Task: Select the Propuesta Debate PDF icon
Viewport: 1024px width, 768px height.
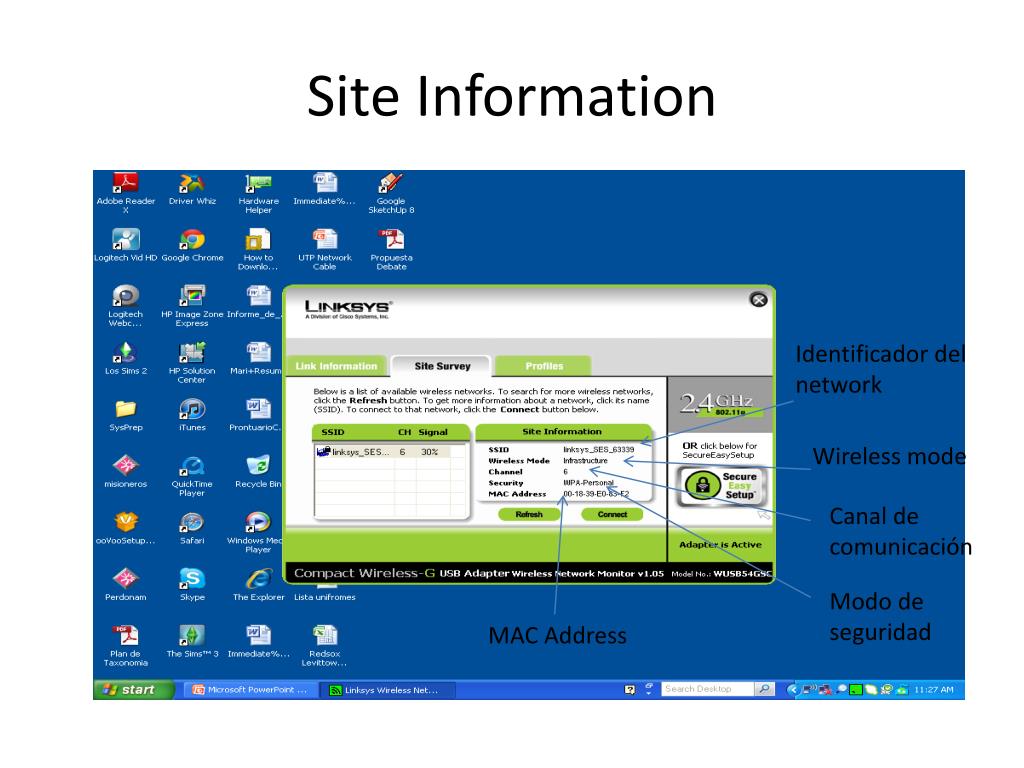Action: 391,249
